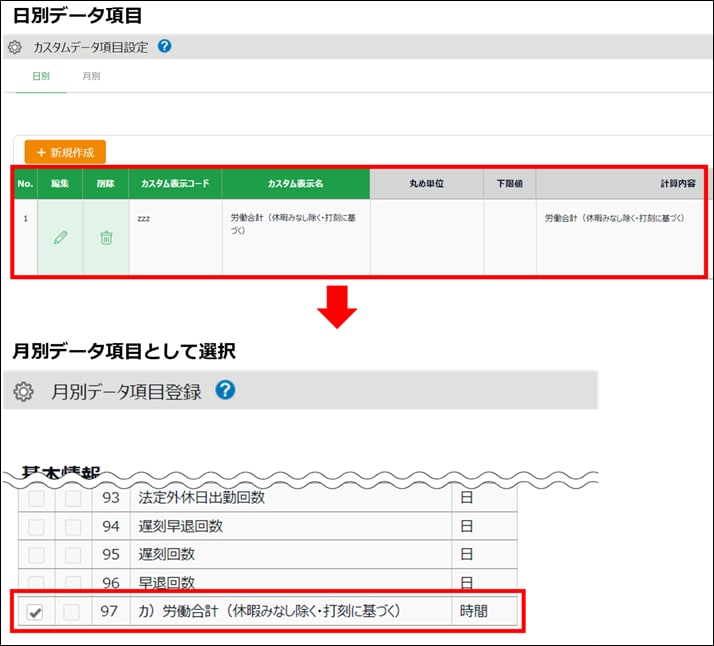Screen dimensions: 714x646
Task: Open help icon next to 月別データ項目登録
Action: [225, 391]
